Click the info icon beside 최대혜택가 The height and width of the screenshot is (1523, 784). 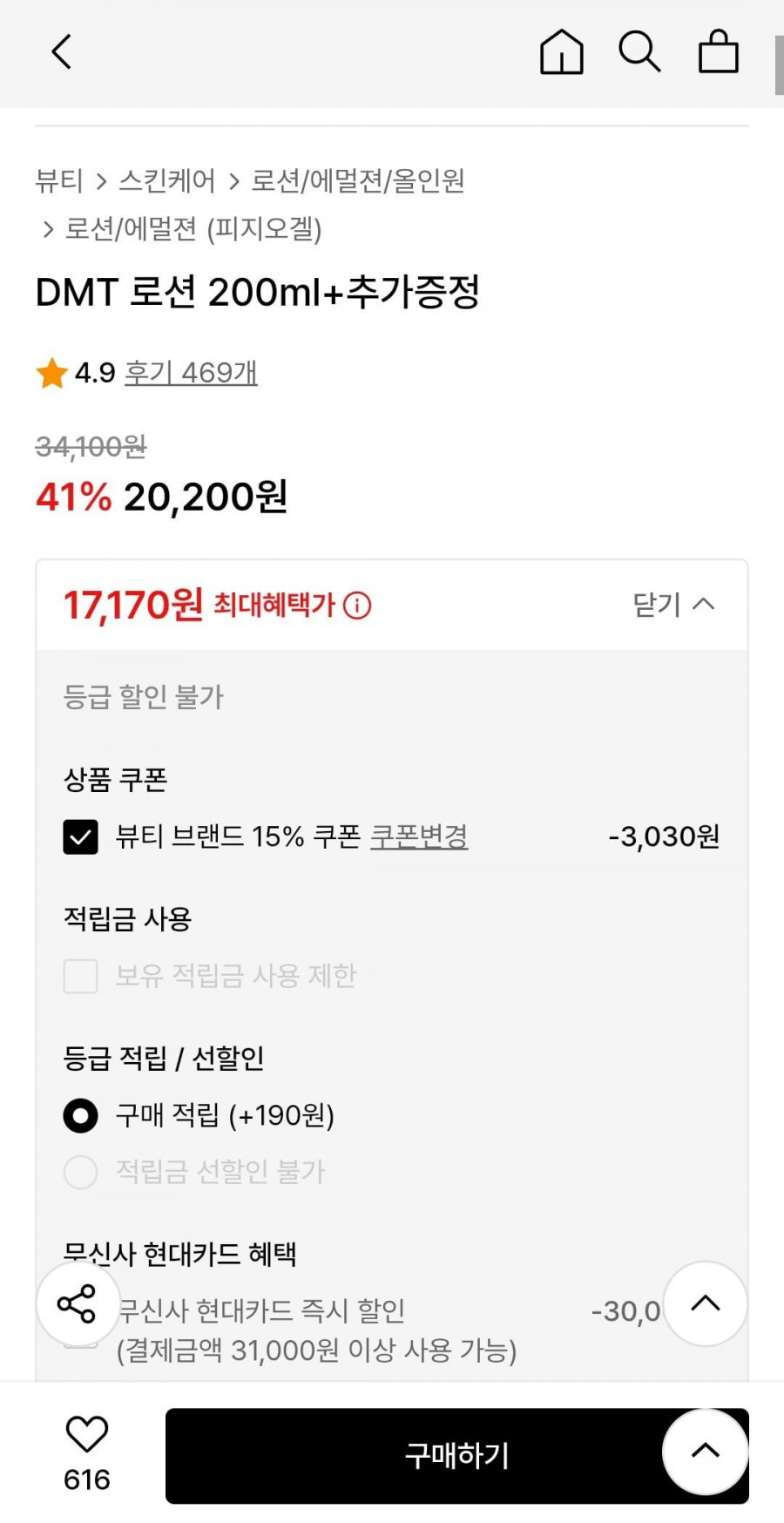[x=357, y=605]
